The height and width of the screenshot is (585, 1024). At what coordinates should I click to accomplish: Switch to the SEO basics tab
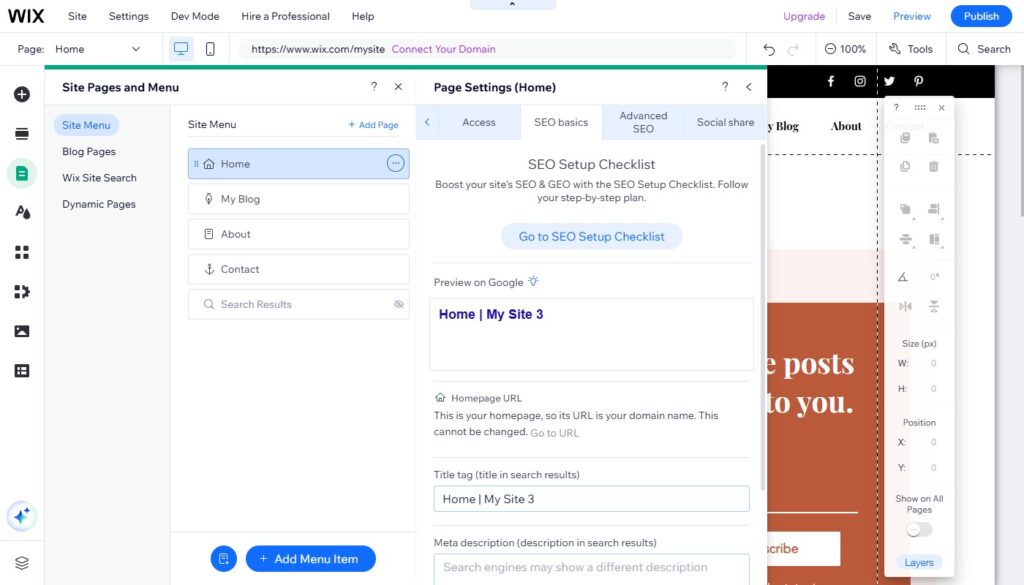click(561, 122)
